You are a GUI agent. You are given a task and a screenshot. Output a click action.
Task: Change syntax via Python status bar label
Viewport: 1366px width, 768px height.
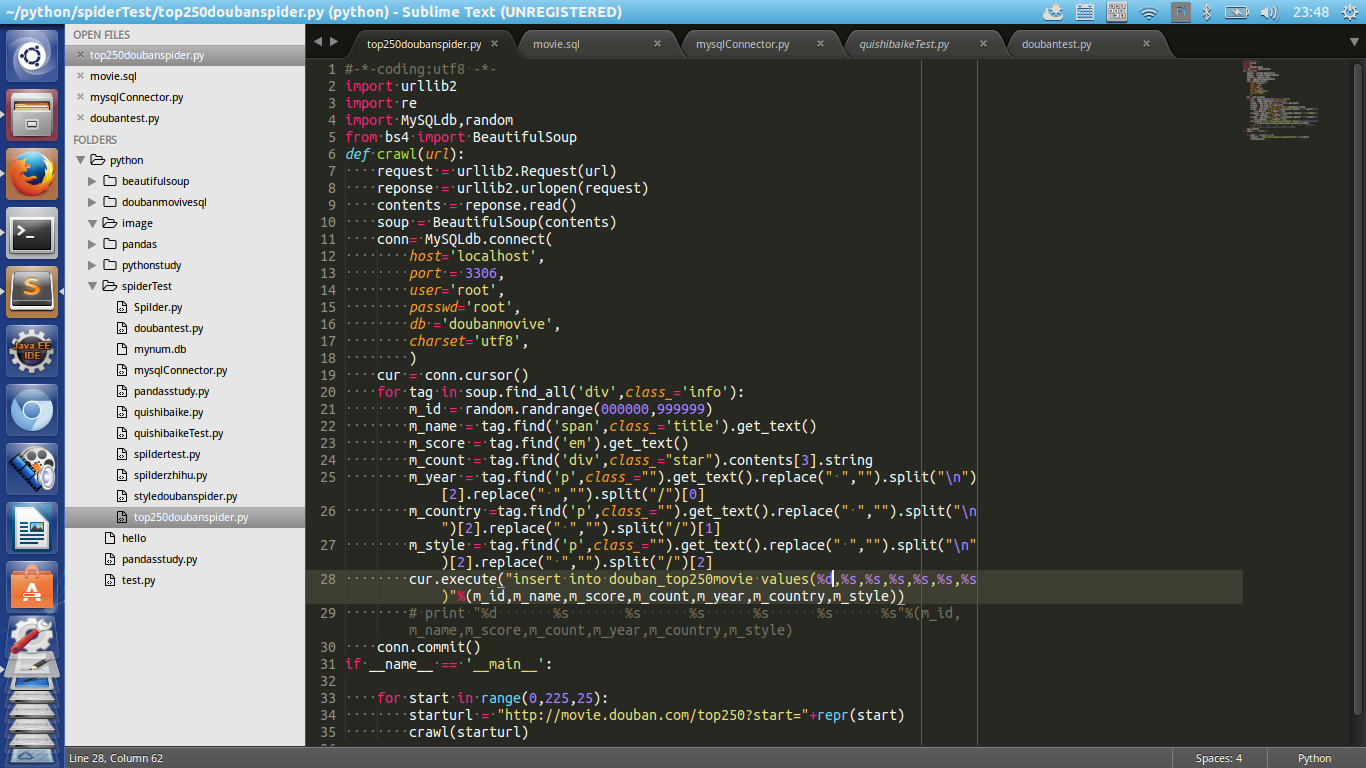pyautogui.click(x=1314, y=758)
